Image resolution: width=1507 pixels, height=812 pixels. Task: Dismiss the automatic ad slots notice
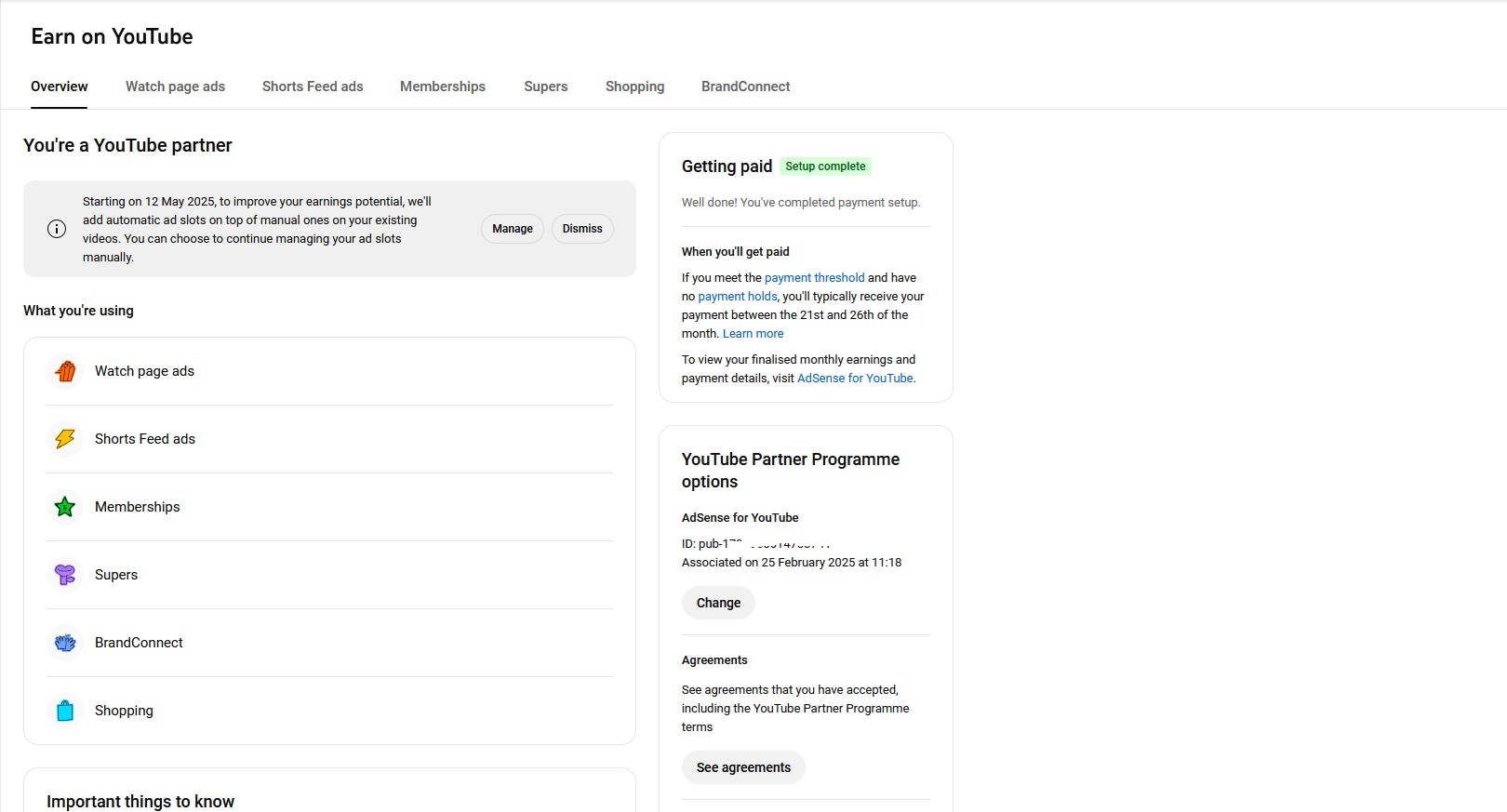[582, 229]
